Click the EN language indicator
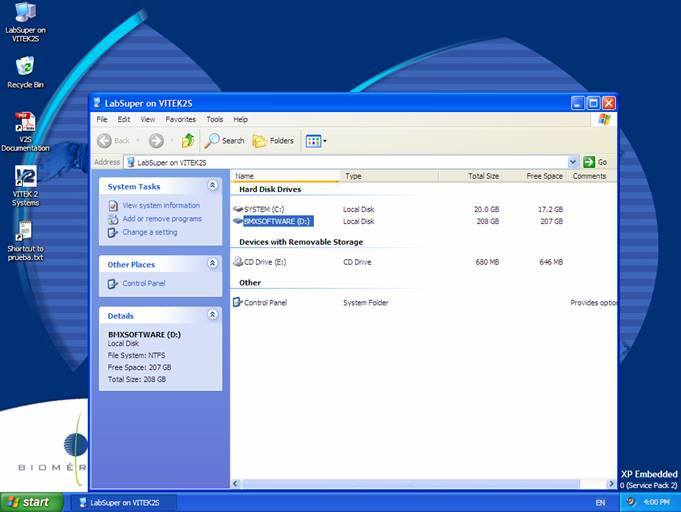The width and height of the screenshot is (681, 512). pyautogui.click(x=600, y=503)
